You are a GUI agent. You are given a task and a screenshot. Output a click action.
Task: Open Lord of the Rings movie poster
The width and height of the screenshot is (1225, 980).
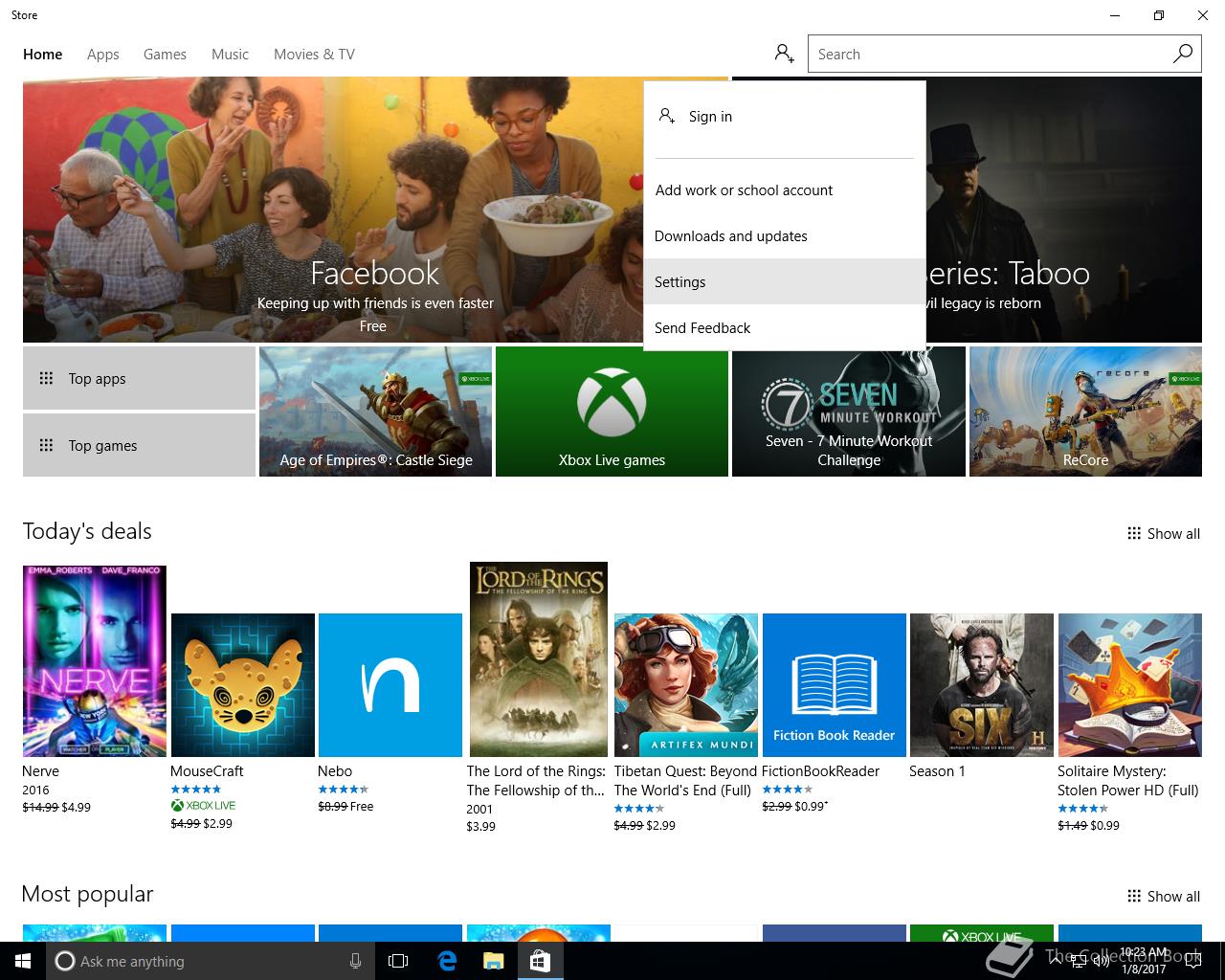[x=539, y=659]
